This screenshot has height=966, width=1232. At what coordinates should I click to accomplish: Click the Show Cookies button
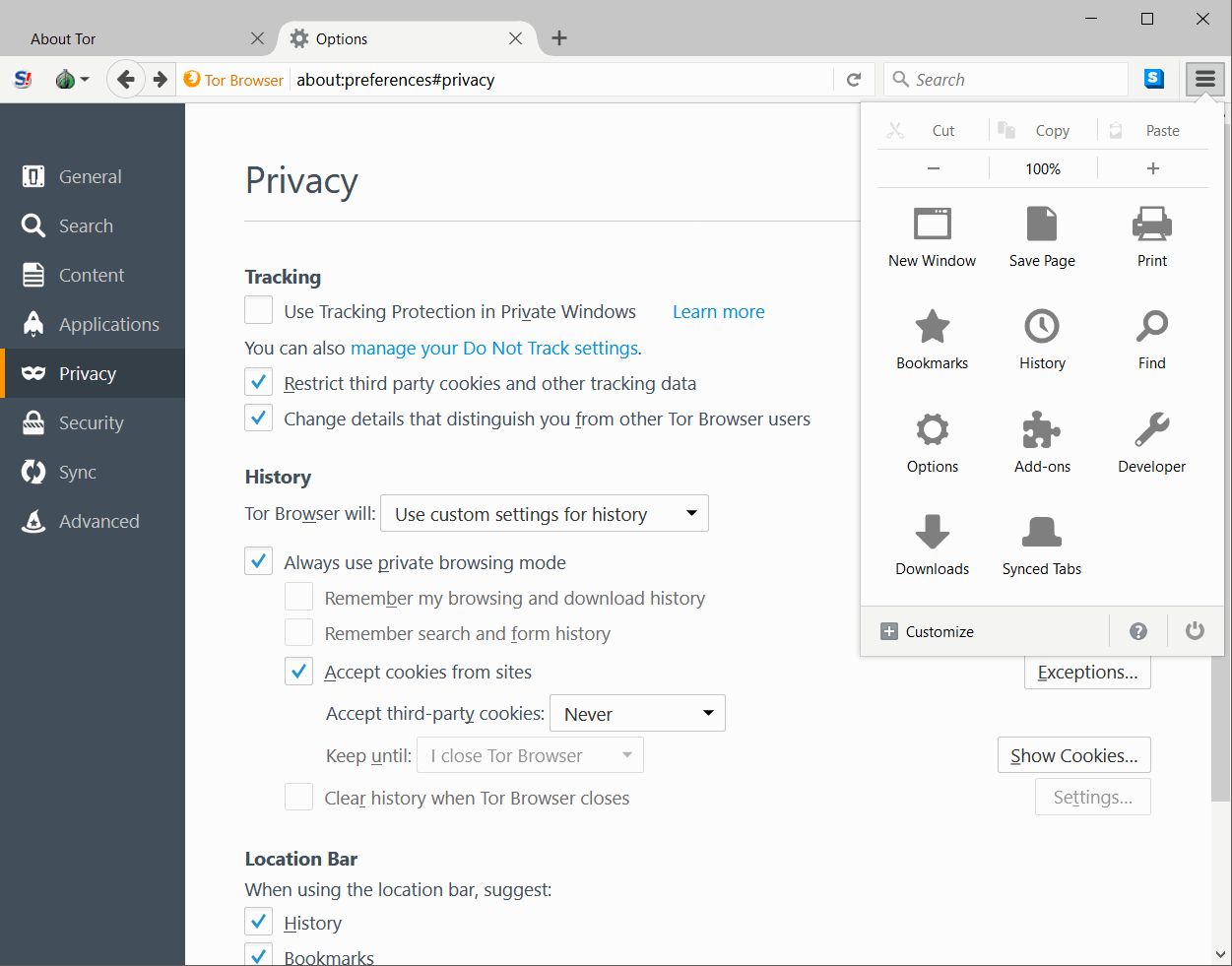pyautogui.click(x=1073, y=755)
